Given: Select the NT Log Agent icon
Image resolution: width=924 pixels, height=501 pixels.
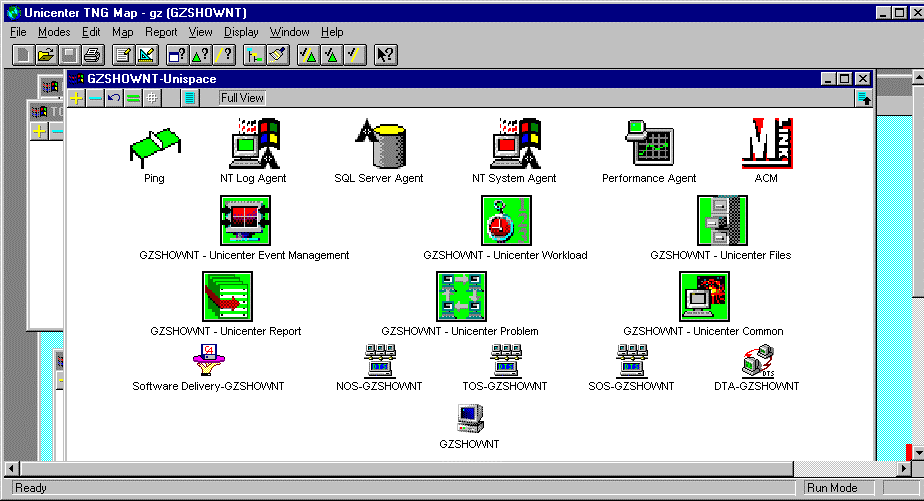Looking at the screenshot, I should (255, 144).
